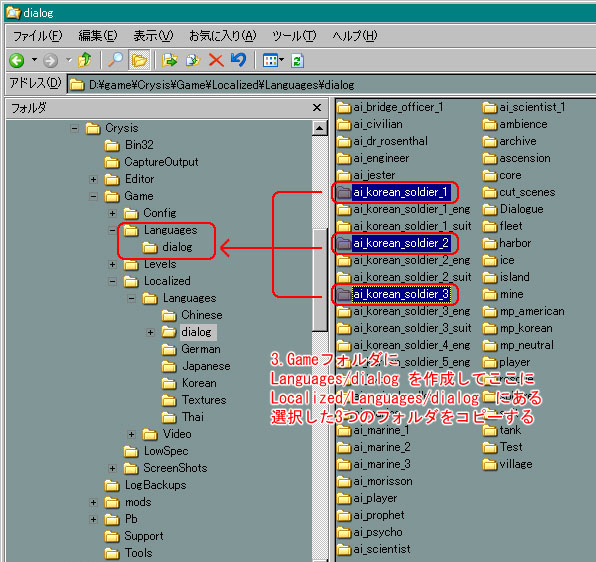Expand the ScreenShots tree node

pos(112,469)
